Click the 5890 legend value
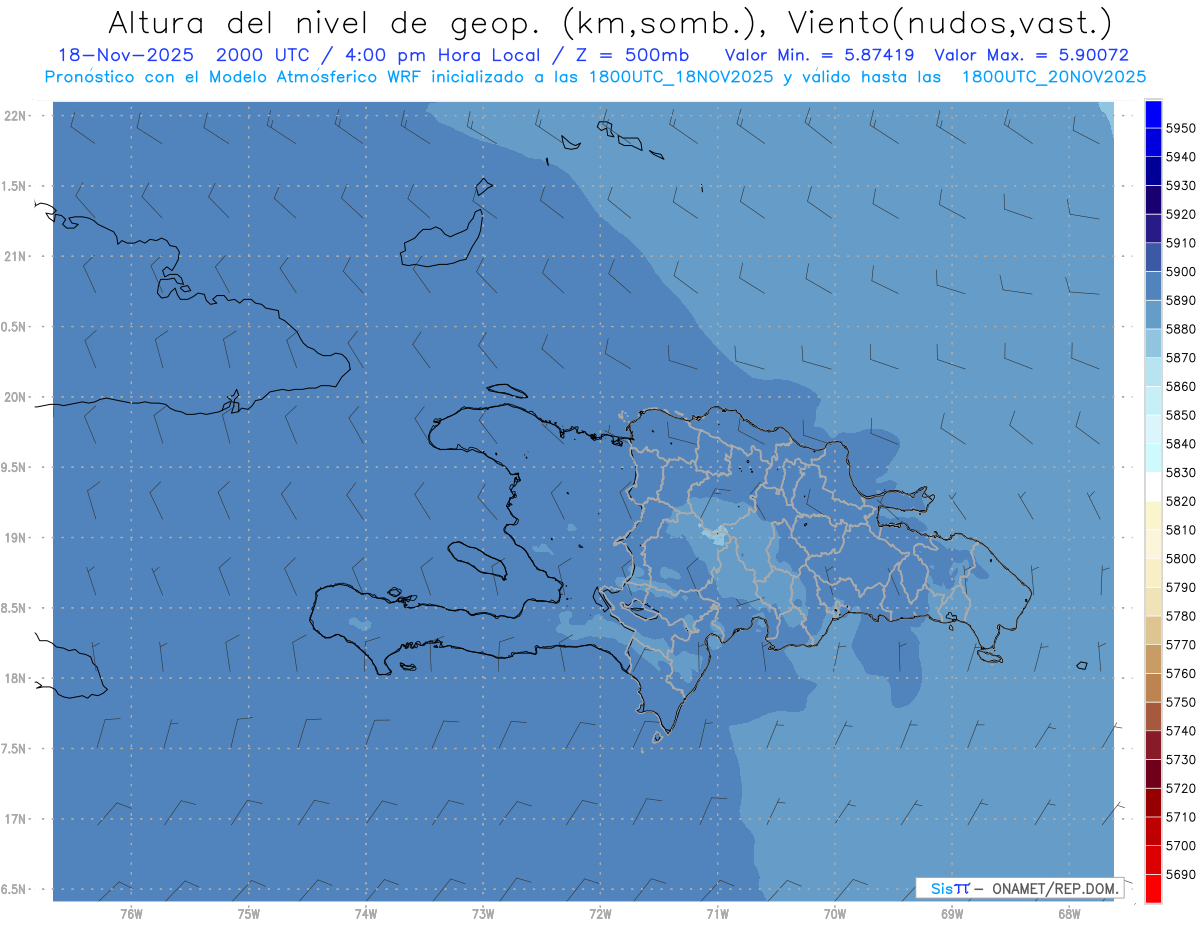 point(1180,300)
